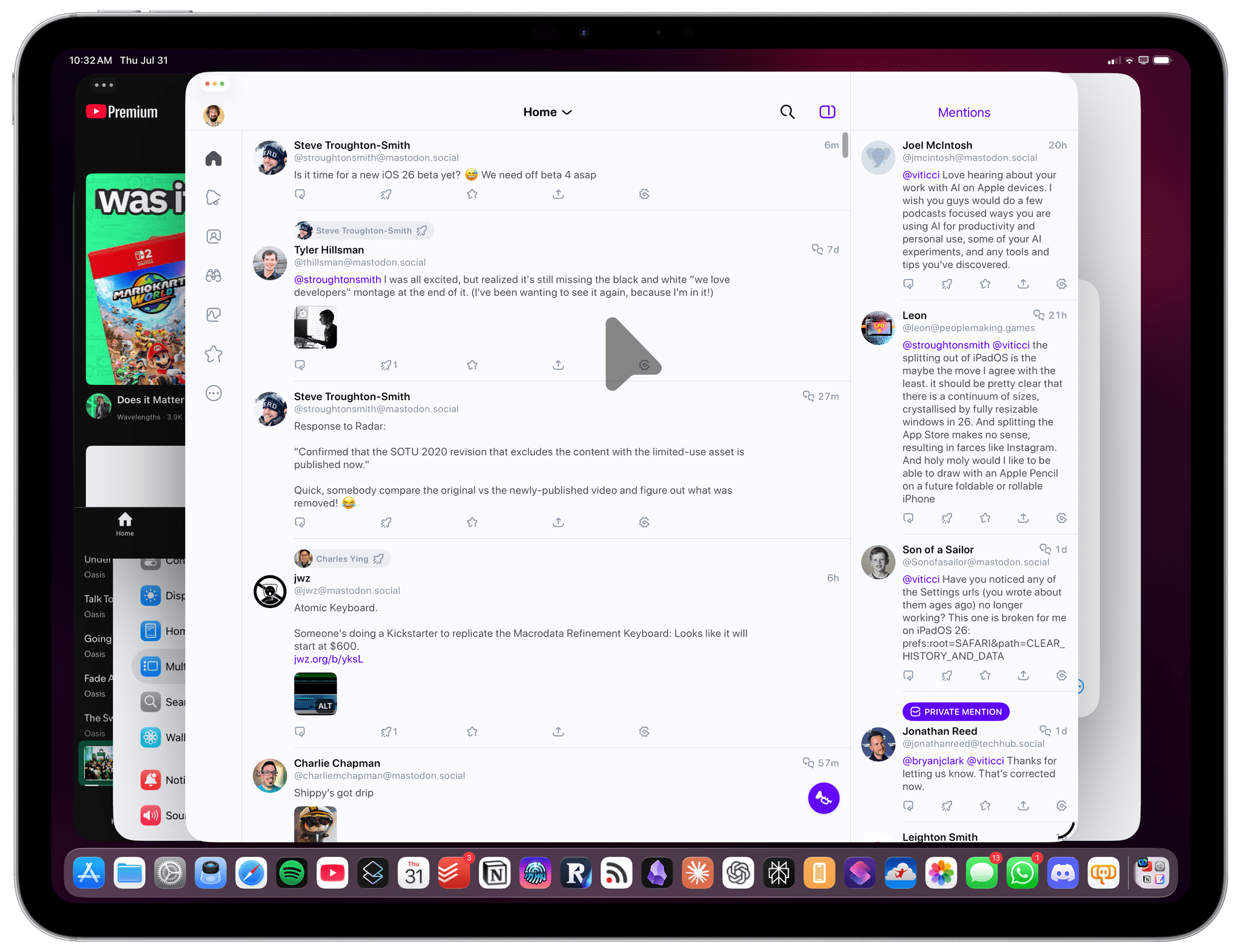Share Steve's iOS 26 beta post
Viewport: 1242px width, 952px height.
pos(558,194)
